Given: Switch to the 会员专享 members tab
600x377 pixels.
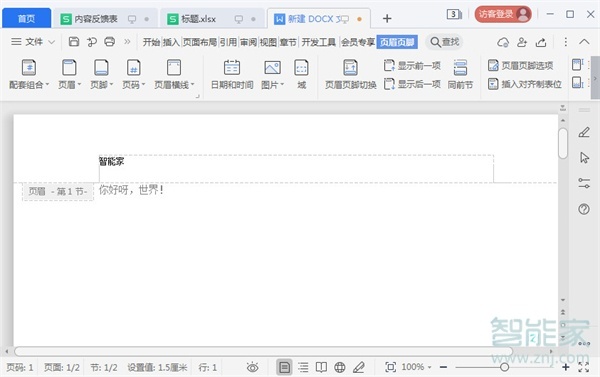Looking at the screenshot, I should pyautogui.click(x=357, y=42).
